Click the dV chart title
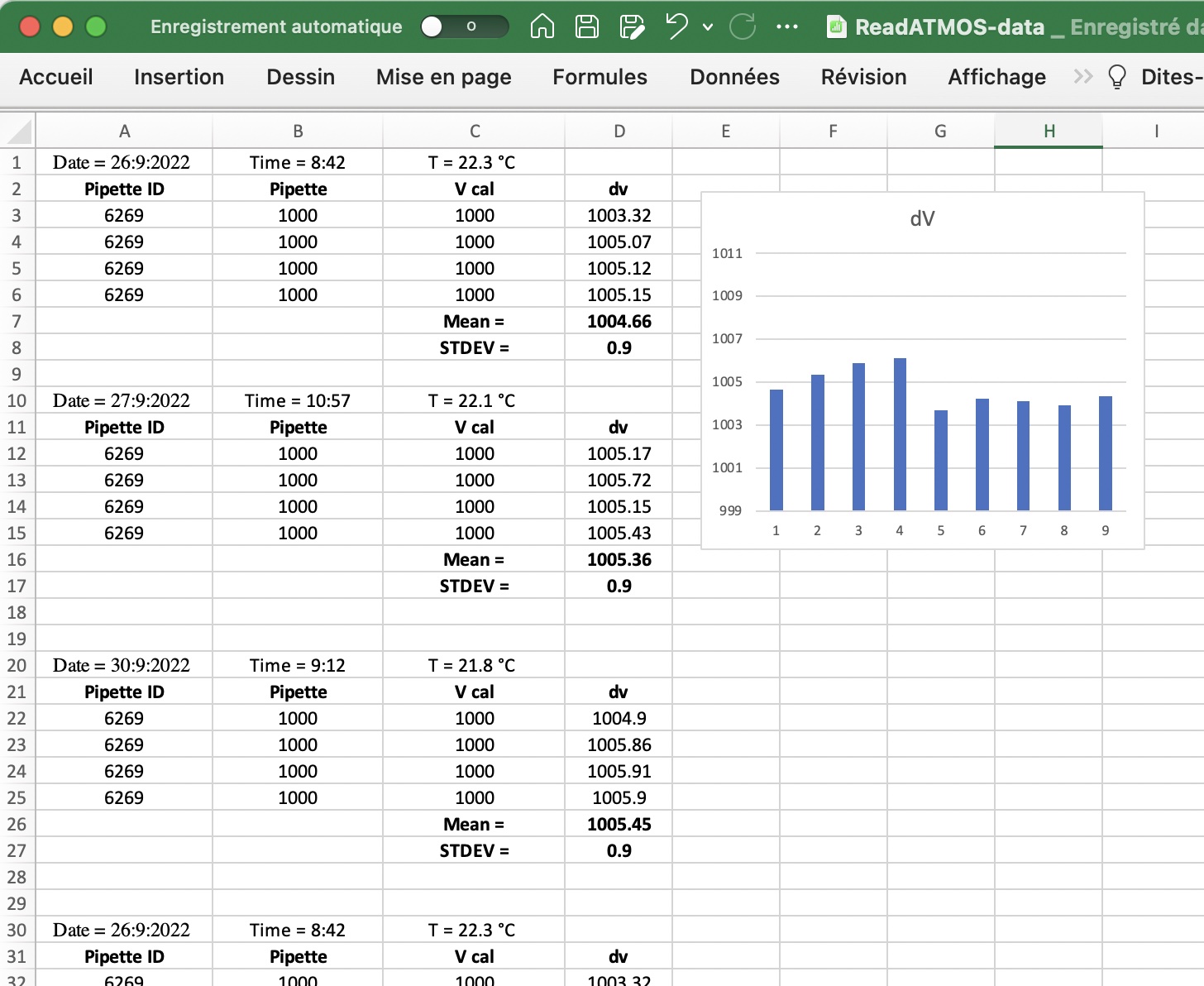 pos(922,218)
